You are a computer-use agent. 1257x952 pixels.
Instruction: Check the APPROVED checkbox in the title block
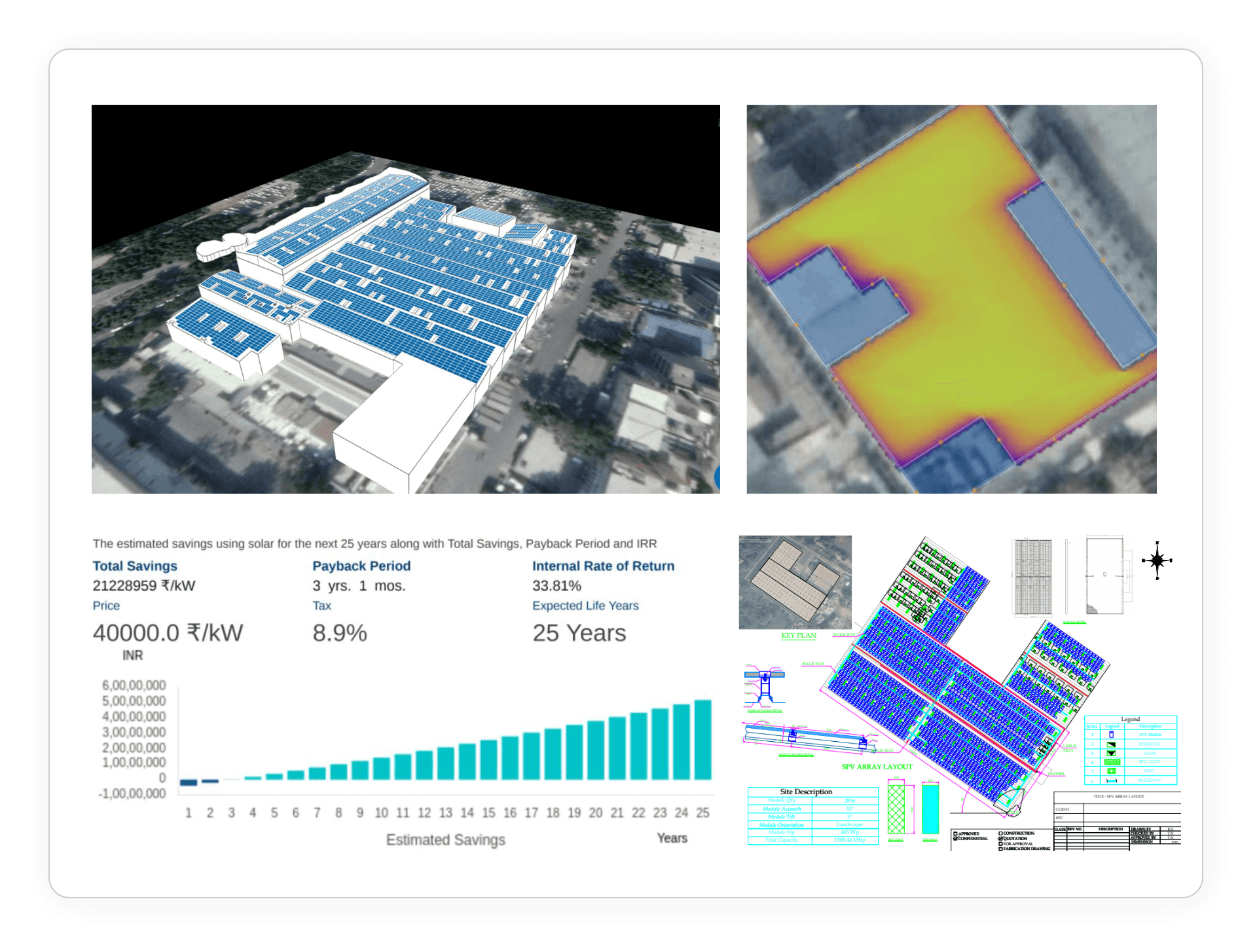(956, 833)
